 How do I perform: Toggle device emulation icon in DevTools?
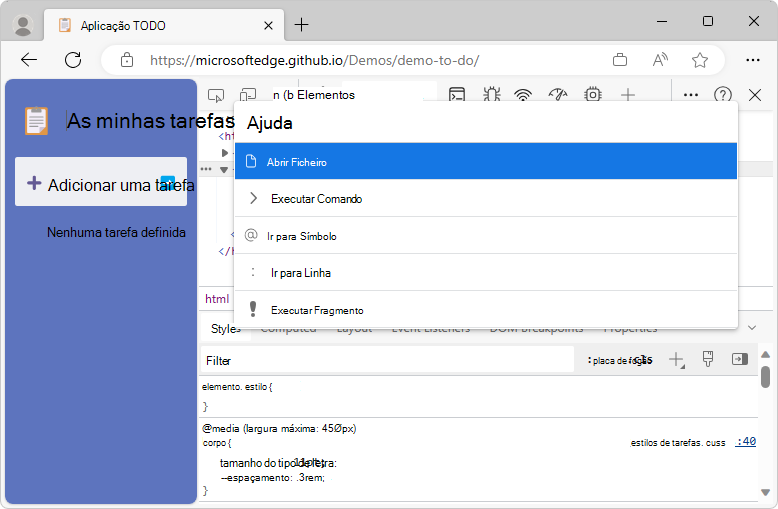(x=247, y=95)
